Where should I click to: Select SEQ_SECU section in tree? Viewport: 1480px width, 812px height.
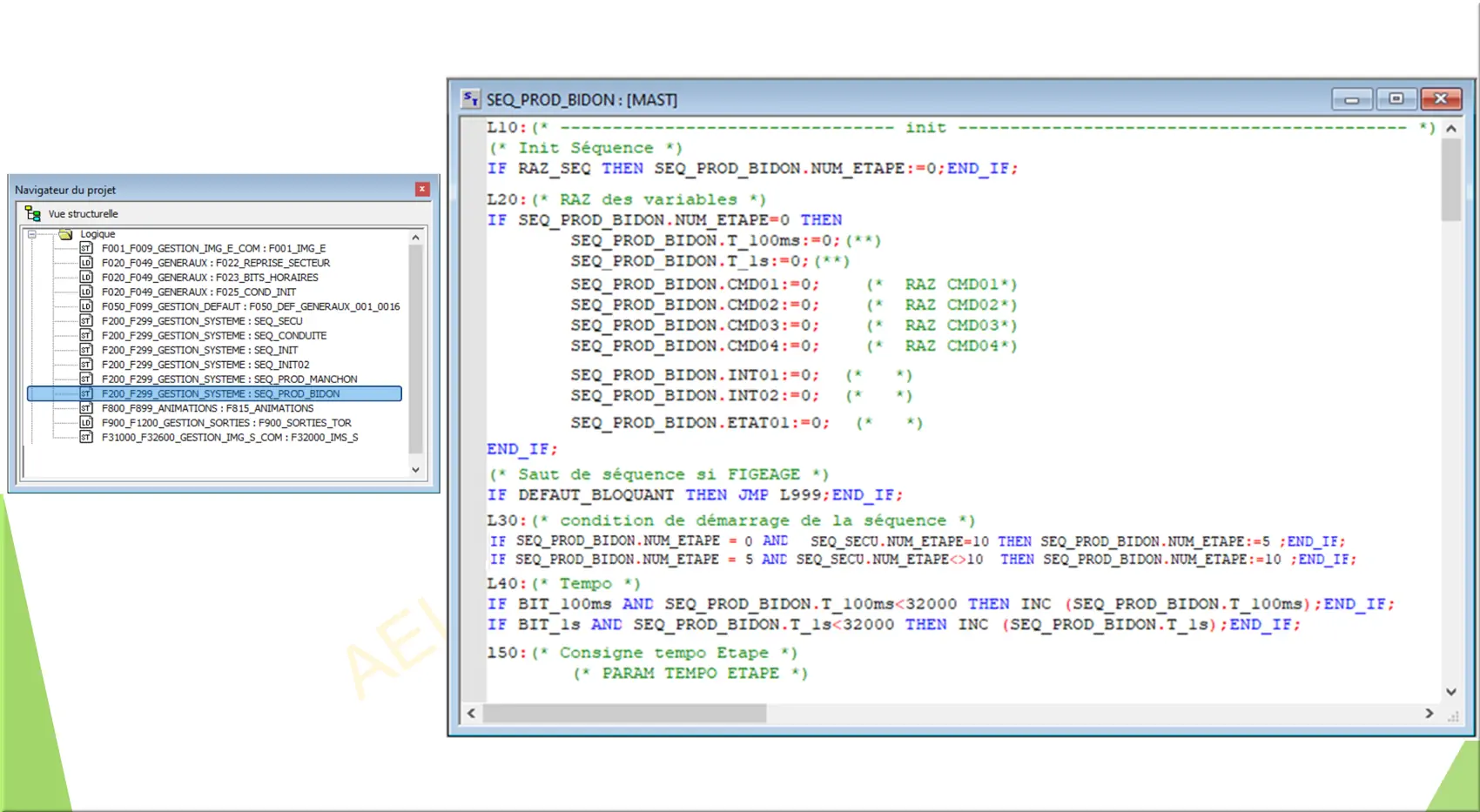tap(202, 321)
